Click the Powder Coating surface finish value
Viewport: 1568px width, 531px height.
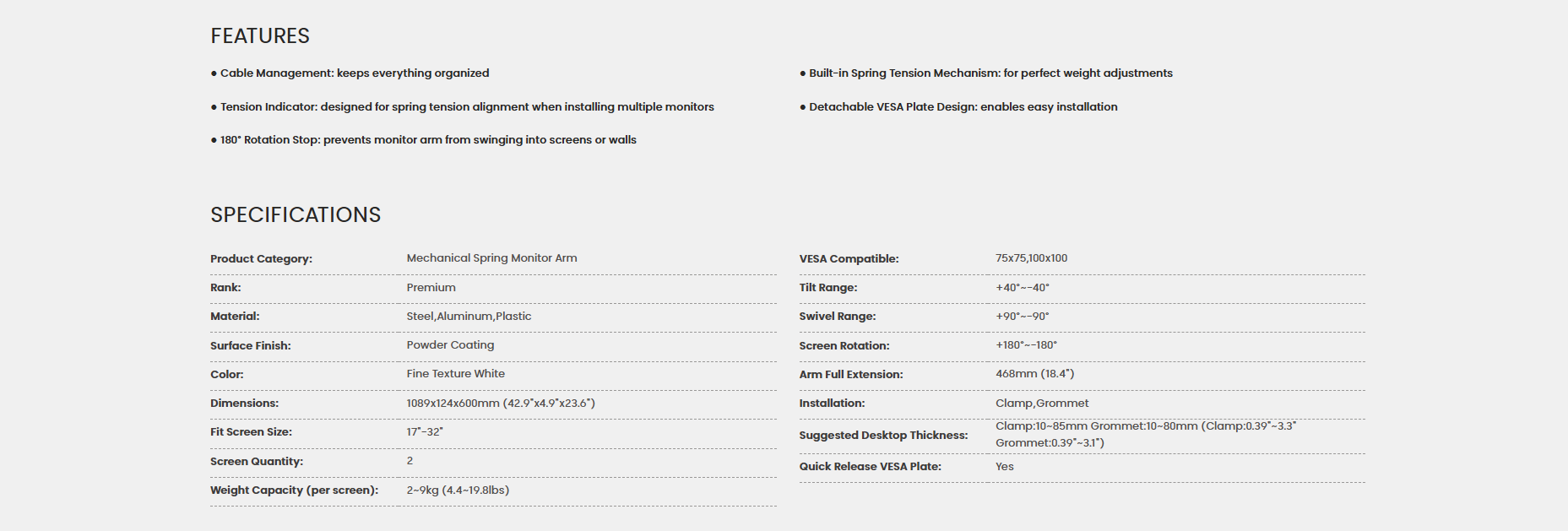click(x=450, y=345)
